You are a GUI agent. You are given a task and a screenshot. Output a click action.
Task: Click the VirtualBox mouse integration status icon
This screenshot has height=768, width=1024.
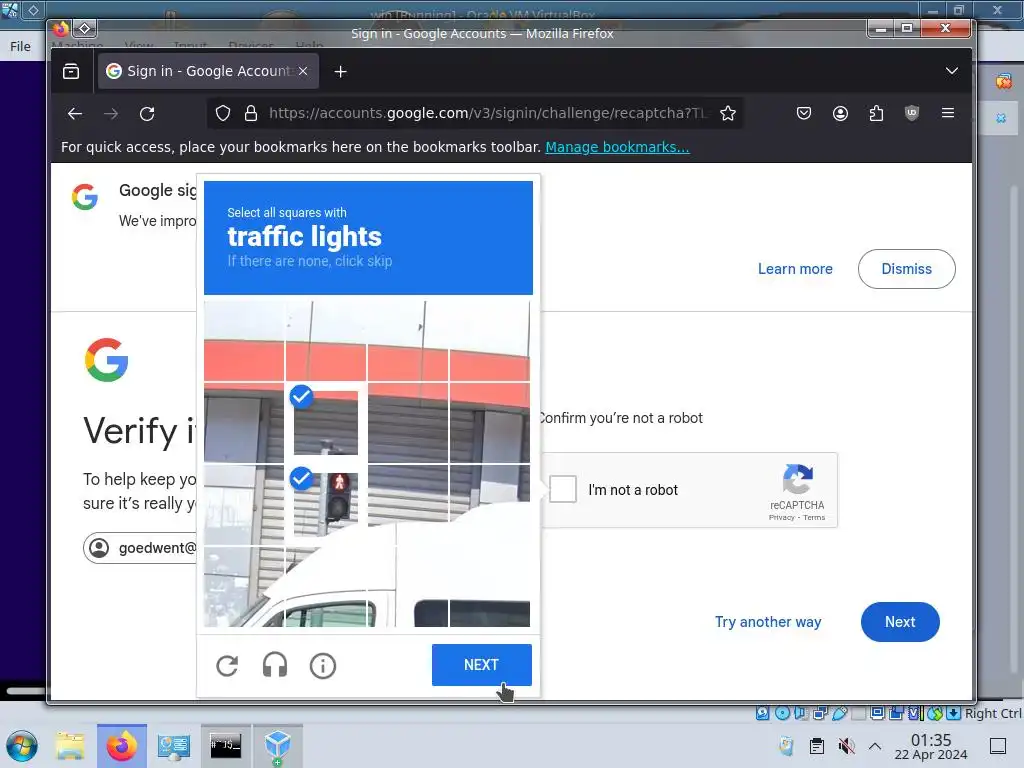pos(935,713)
